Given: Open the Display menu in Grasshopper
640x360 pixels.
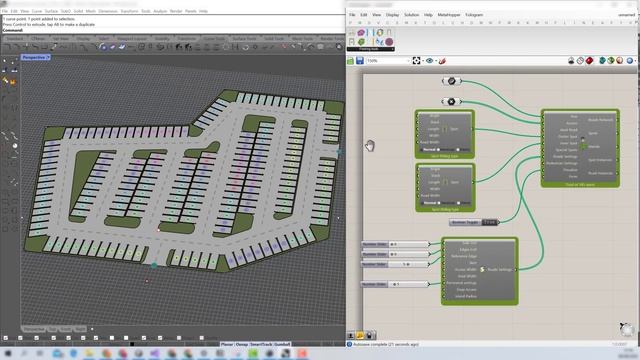Looking at the screenshot, I should pyautogui.click(x=392, y=15).
